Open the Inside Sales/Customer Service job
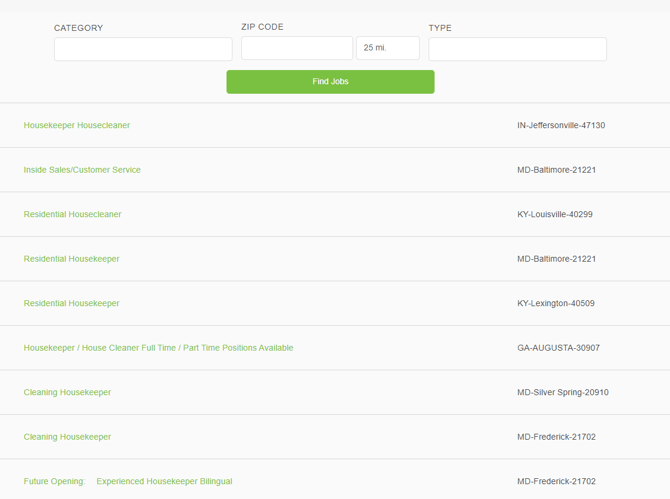Image resolution: width=670 pixels, height=499 pixels. pyautogui.click(x=82, y=170)
